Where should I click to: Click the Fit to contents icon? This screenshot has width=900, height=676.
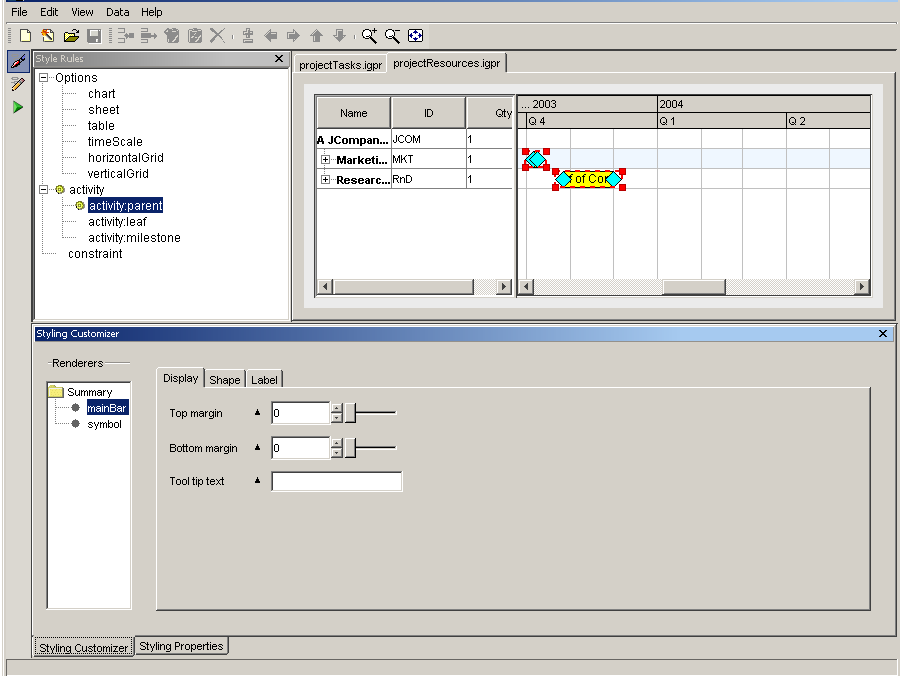pos(416,36)
